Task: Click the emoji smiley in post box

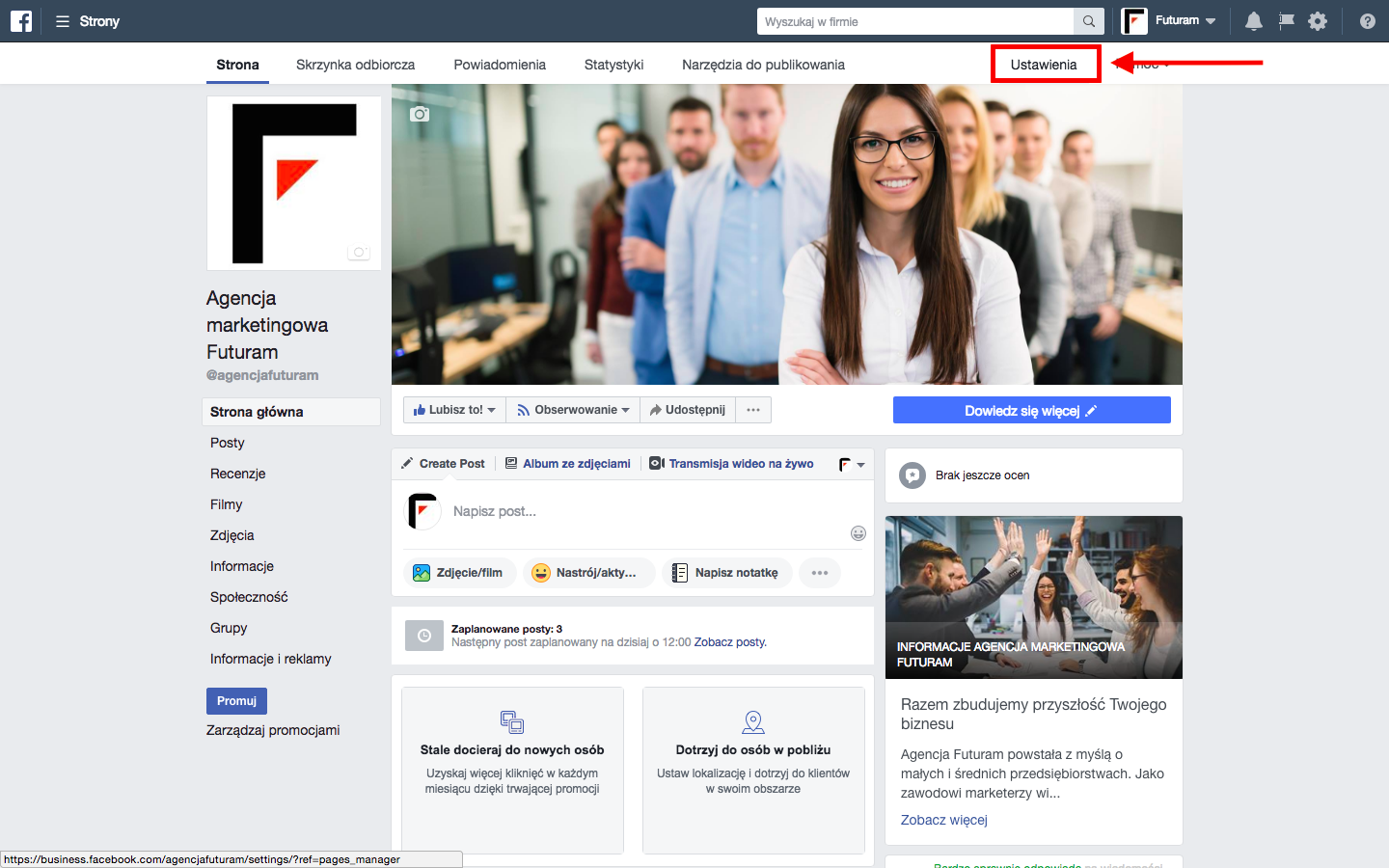Action: click(x=858, y=533)
